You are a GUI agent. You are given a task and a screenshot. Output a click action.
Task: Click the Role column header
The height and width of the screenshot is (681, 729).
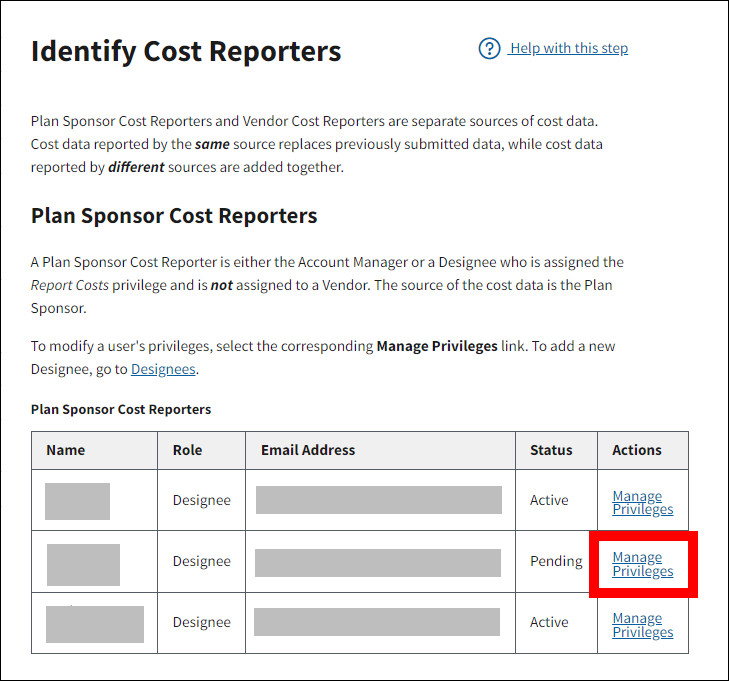[187, 450]
